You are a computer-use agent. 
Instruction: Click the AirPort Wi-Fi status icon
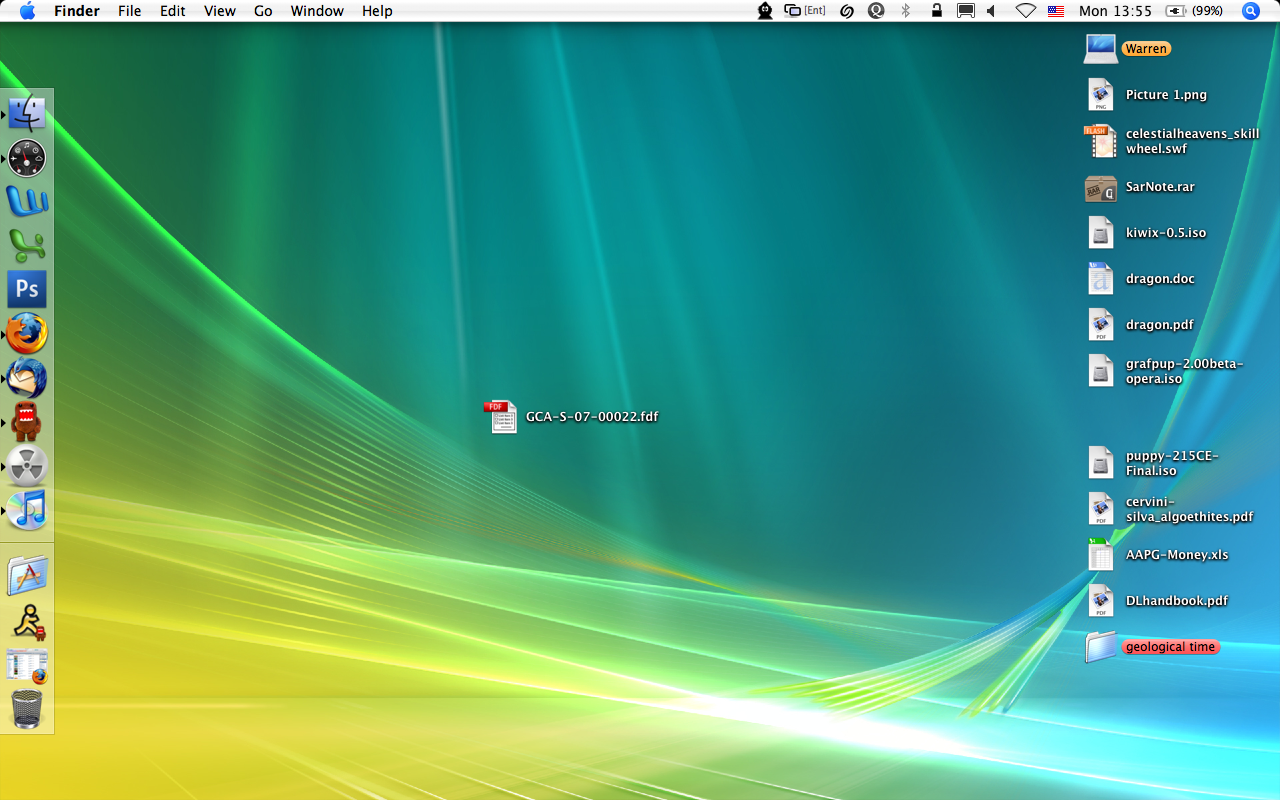(1025, 11)
